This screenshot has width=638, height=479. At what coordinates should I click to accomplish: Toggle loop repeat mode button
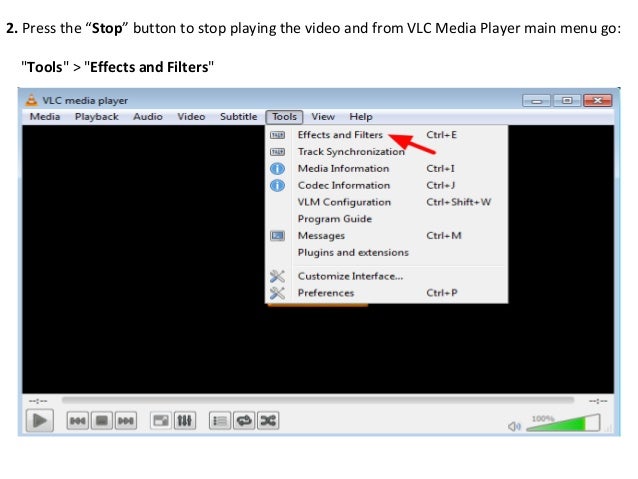pyautogui.click(x=244, y=420)
